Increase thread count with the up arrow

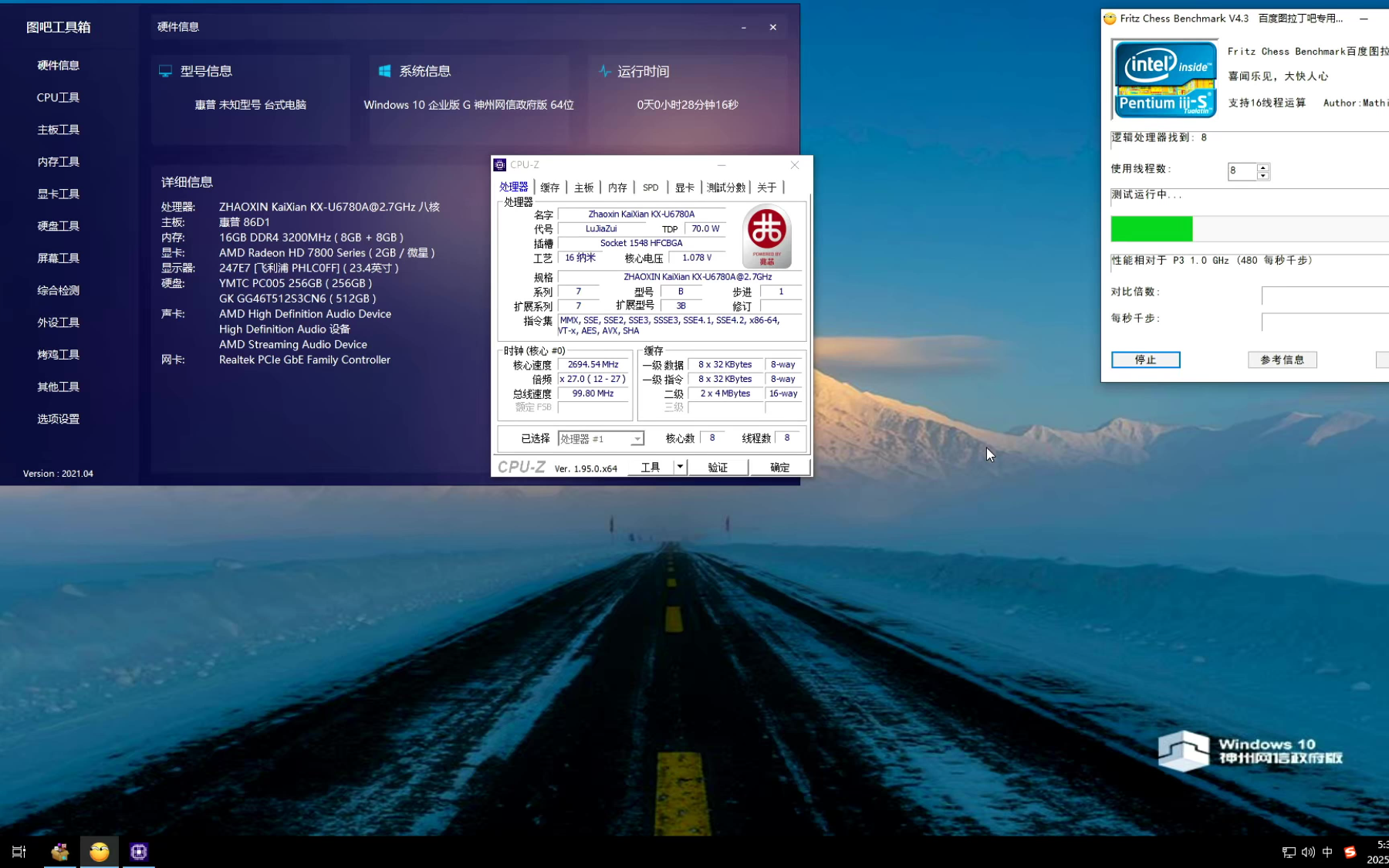[1263, 167]
